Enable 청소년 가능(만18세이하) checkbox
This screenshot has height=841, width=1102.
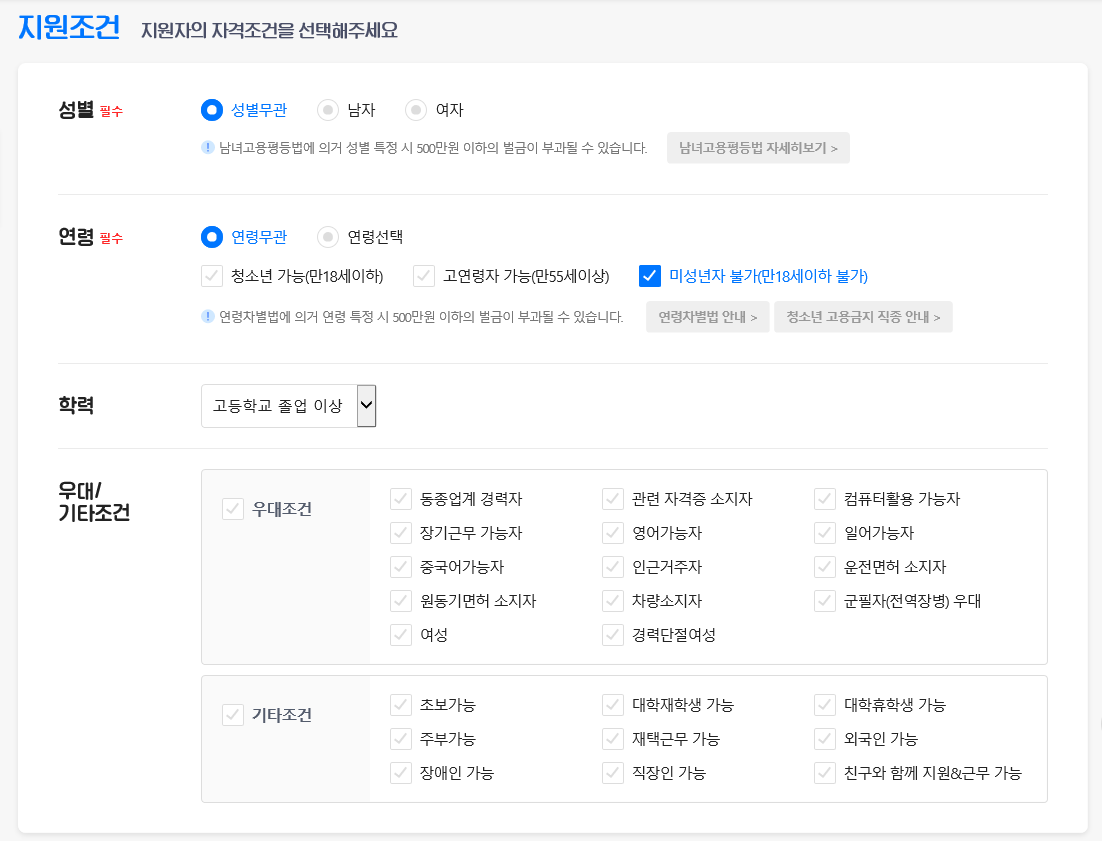point(211,276)
